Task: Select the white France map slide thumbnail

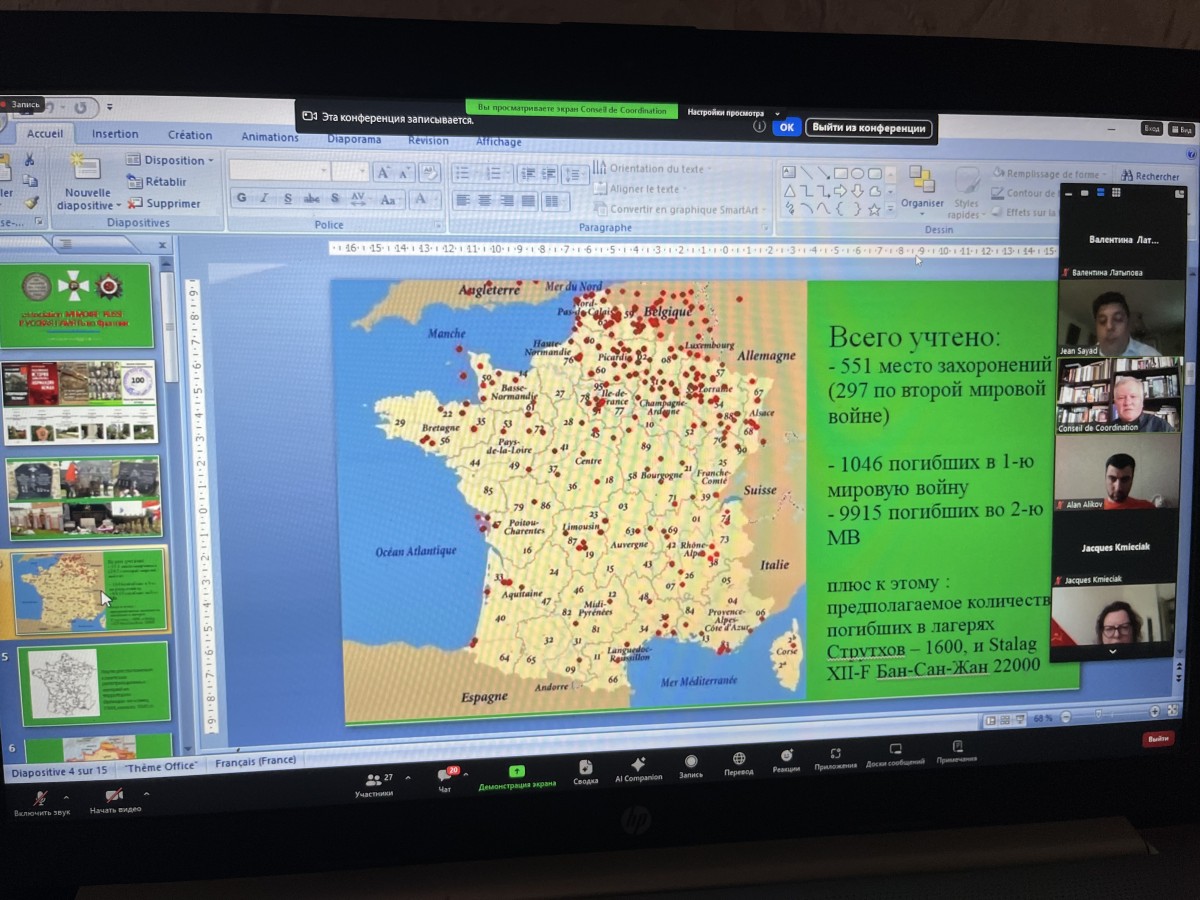Action: pos(93,683)
